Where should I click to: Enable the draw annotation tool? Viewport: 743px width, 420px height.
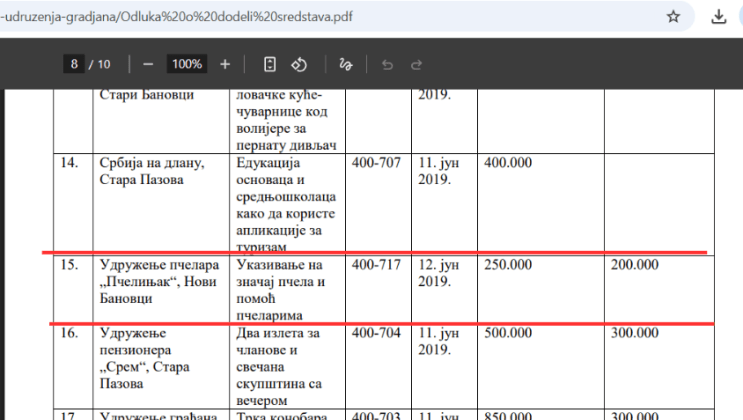(x=346, y=64)
